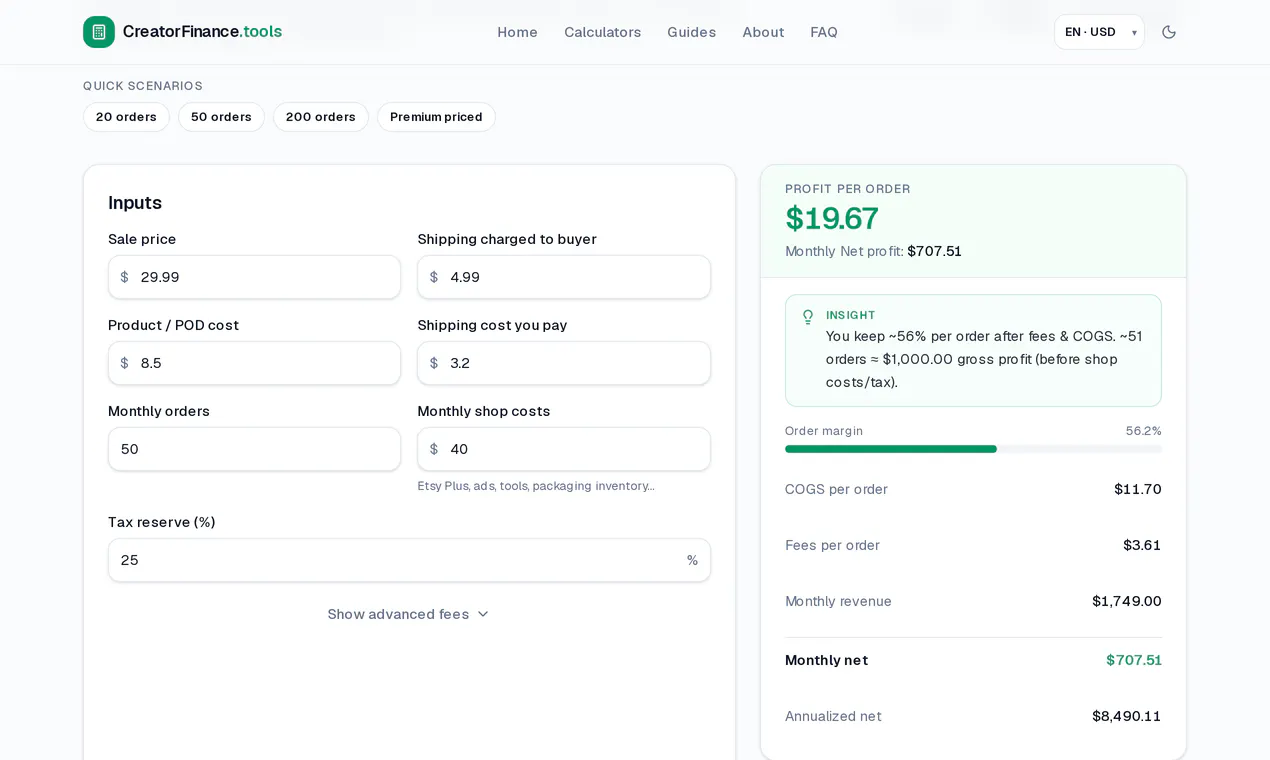
Task: Click the insight text about keeping ~56%
Action: pos(984,359)
